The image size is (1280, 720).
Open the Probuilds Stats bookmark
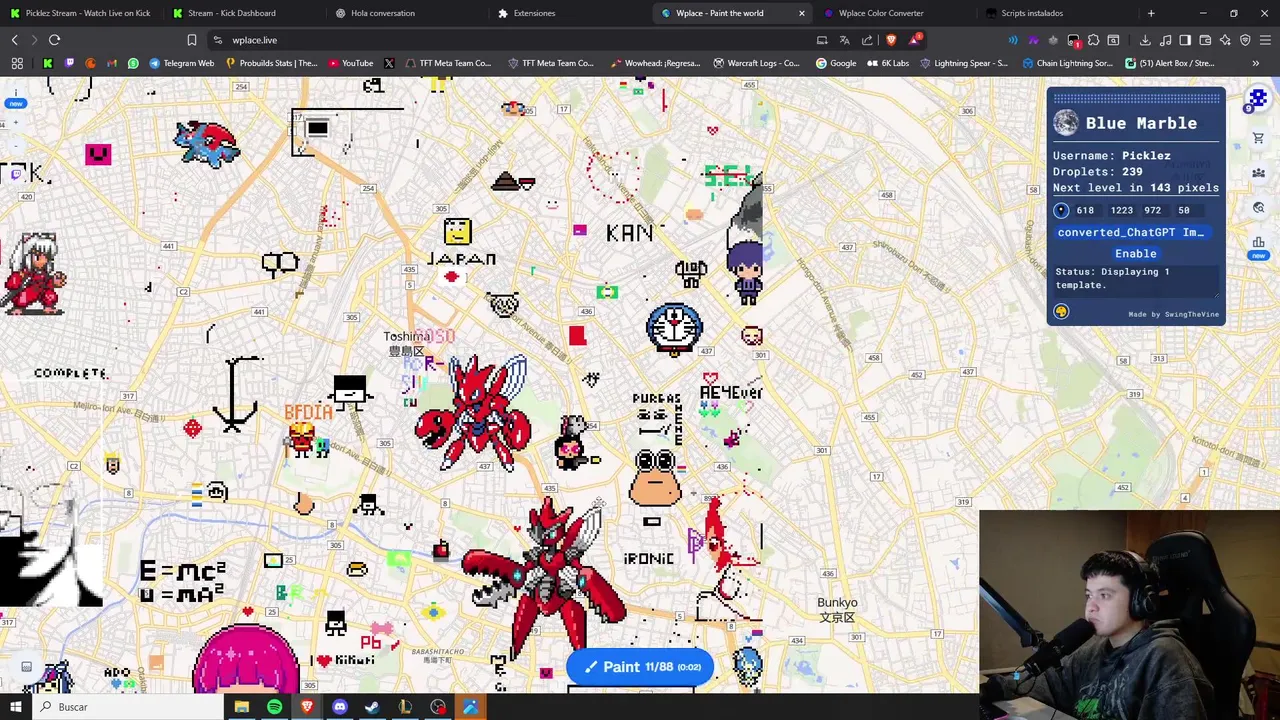pyautogui.click(x=271, y=63)
